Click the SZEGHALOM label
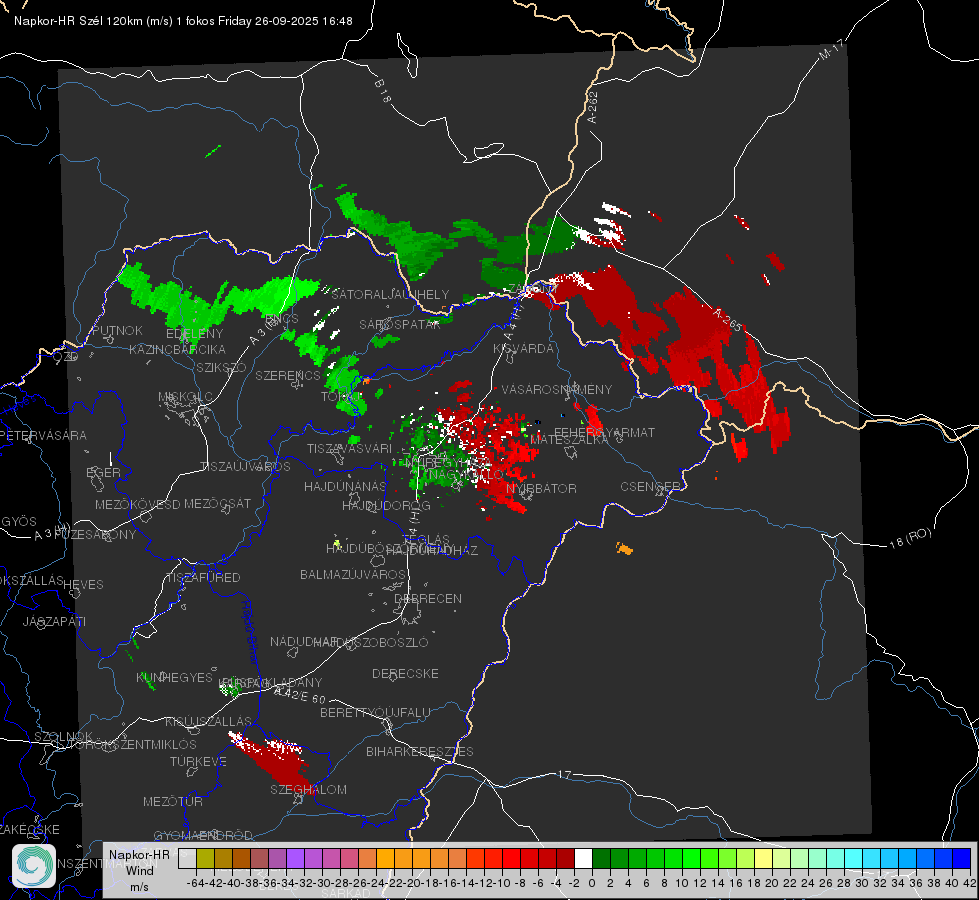 (x=308, y=789)
